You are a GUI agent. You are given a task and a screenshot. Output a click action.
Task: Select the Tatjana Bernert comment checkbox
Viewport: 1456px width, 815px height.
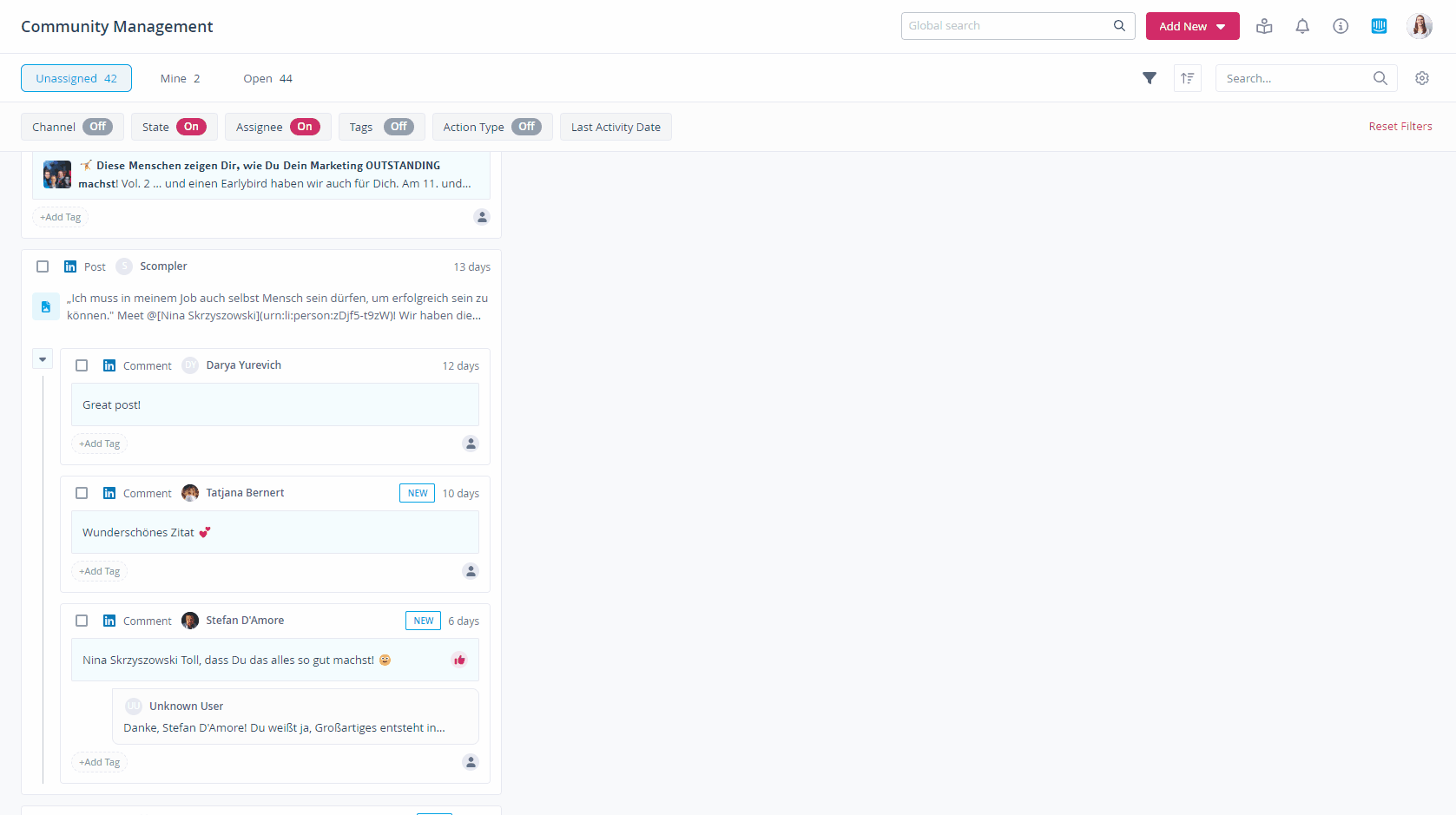tap(82, 493)
